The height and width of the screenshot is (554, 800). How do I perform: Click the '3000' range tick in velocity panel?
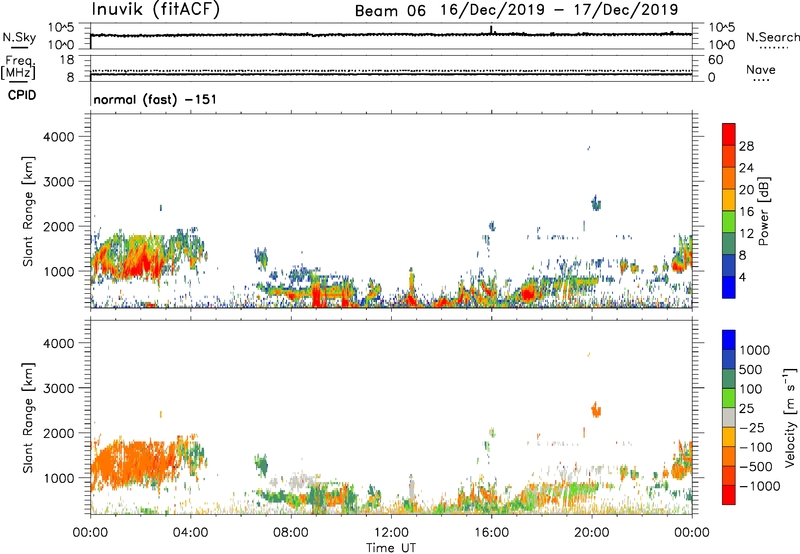click(x=58, y=388)
